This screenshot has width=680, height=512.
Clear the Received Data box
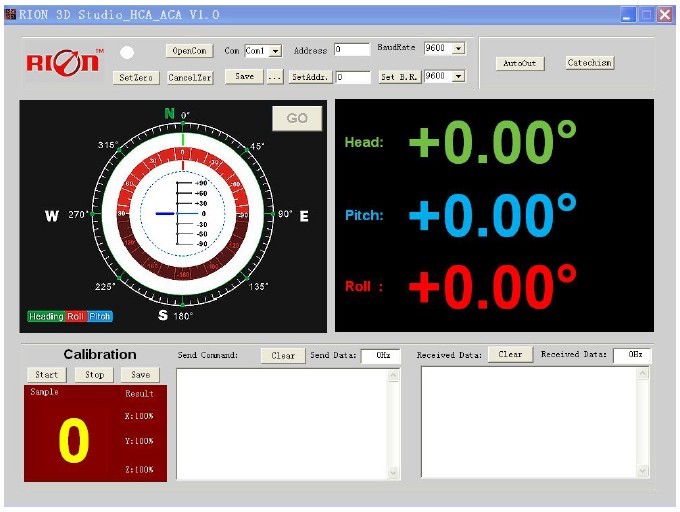coord(510,354)
